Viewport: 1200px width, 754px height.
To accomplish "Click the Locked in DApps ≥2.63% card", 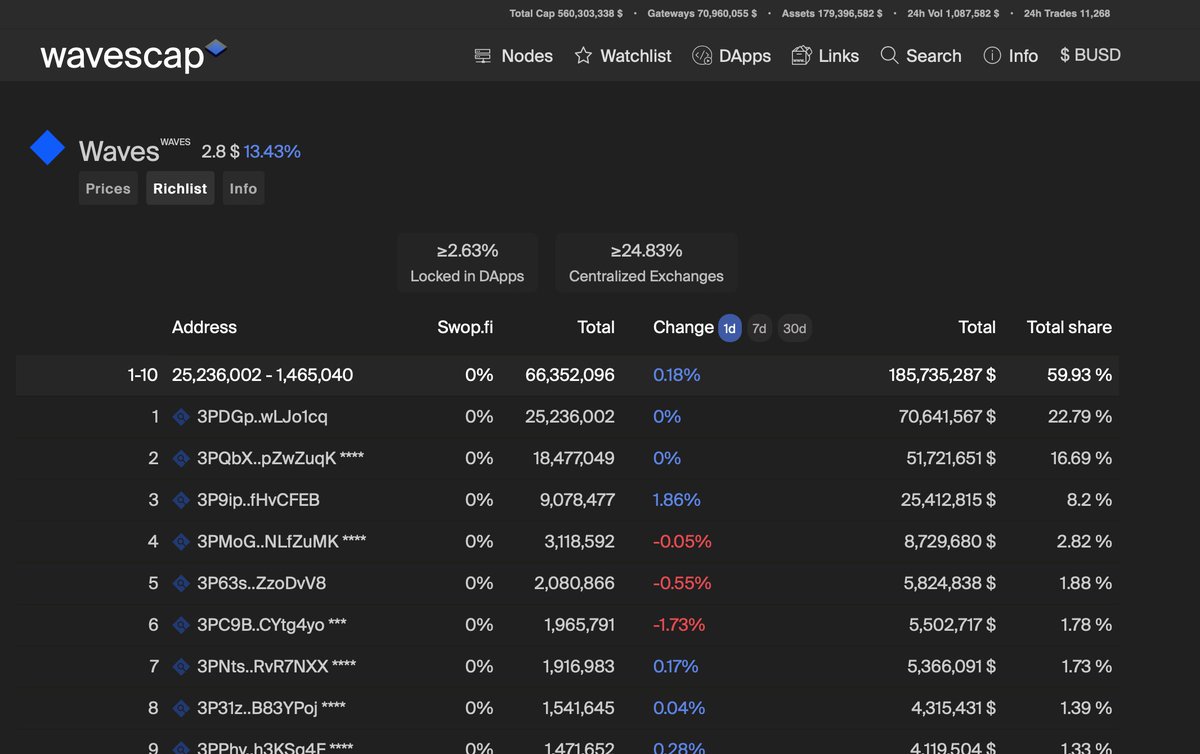I will point(467,263).
